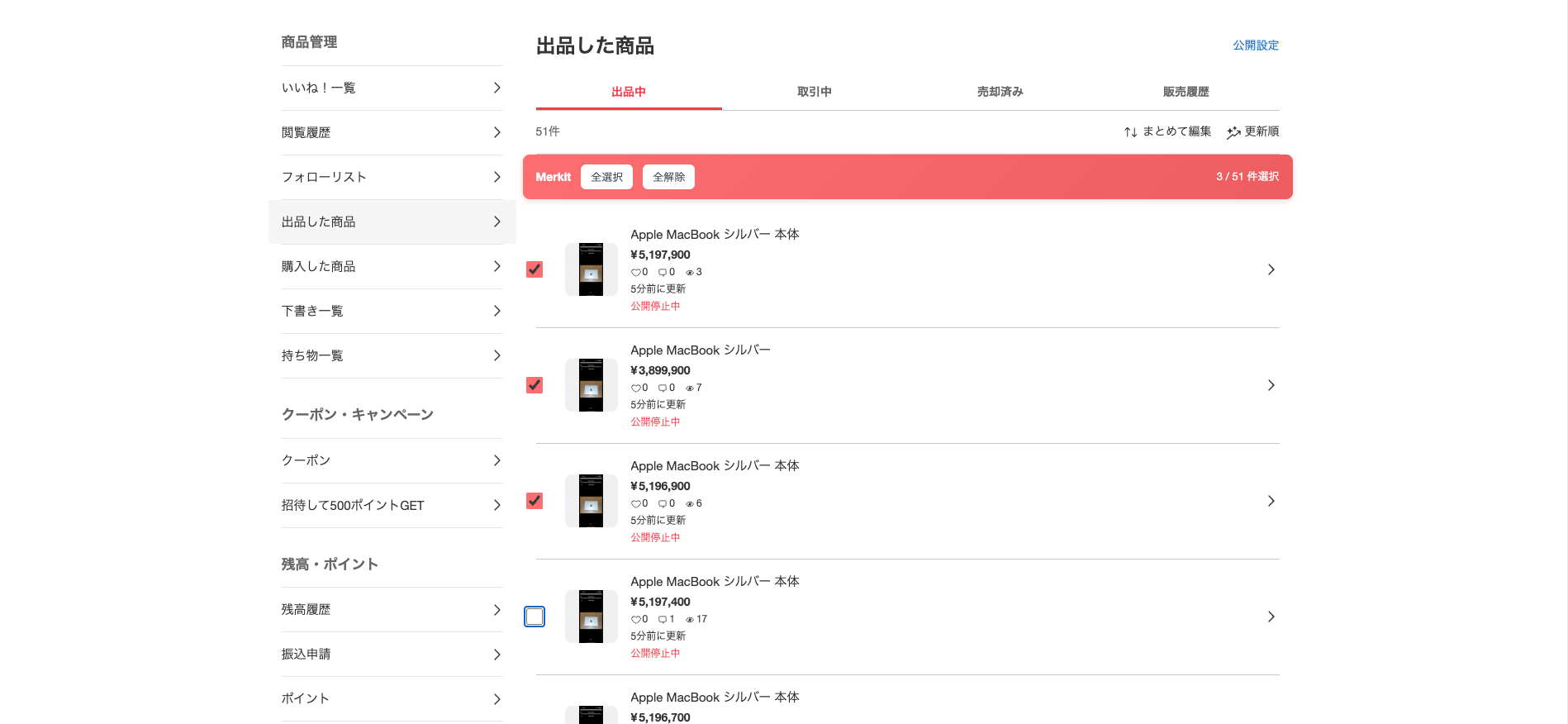Switch to the 売却済み tab
Image resolution: width=1568 pixels, height=724 pixels.
pos(999,92)
